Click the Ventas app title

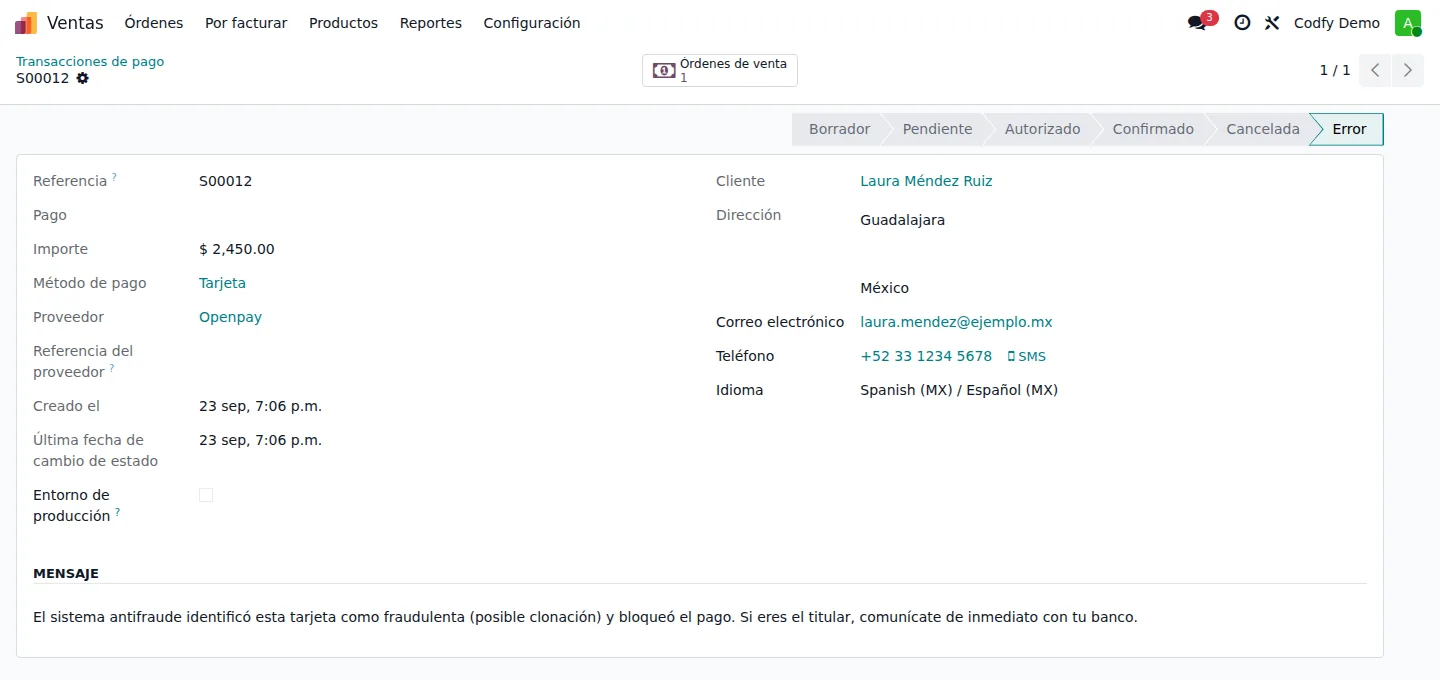point(75,23)
